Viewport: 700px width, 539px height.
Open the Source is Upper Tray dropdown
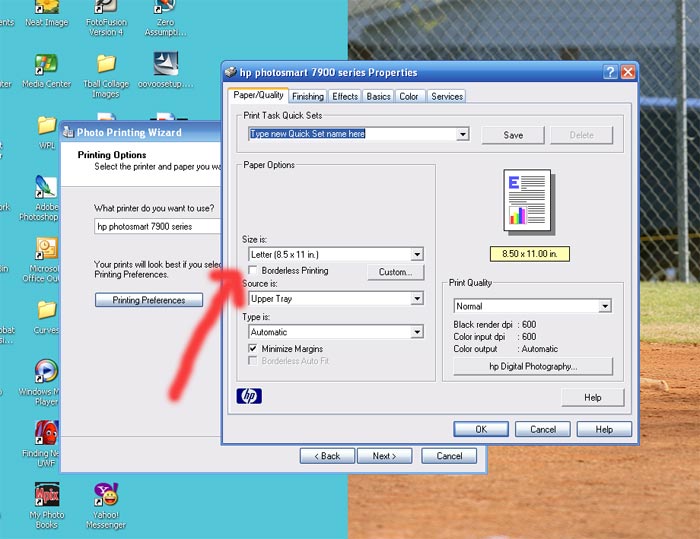coord(417,298)
